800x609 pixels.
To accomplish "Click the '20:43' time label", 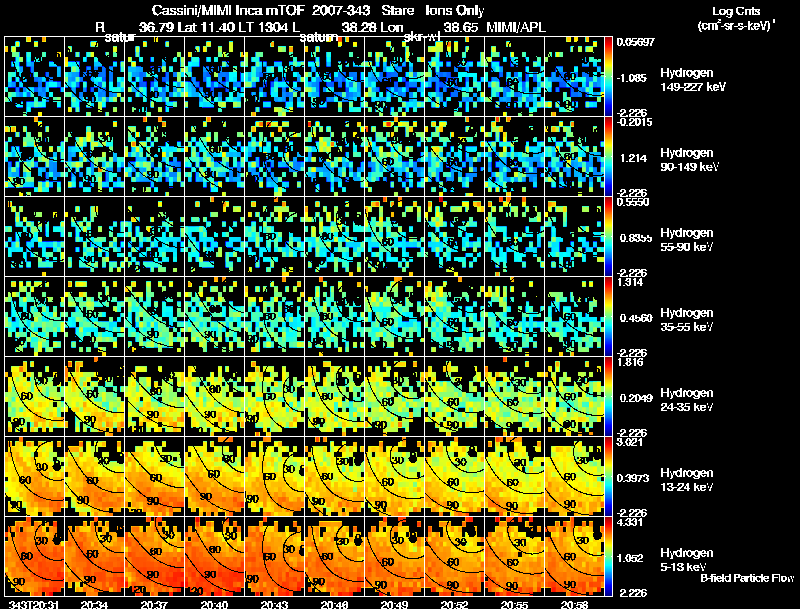I will click(x=274, y=604).
